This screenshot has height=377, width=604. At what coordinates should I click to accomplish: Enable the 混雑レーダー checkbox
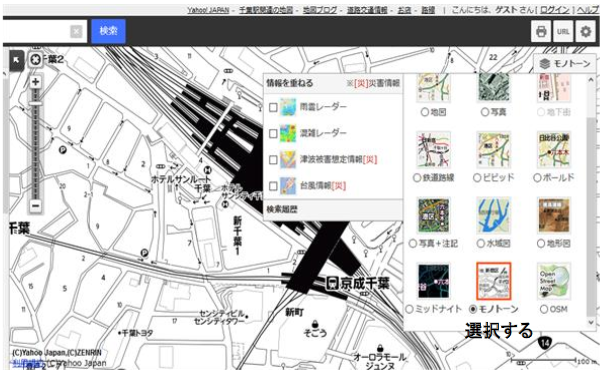click(273, 134)
